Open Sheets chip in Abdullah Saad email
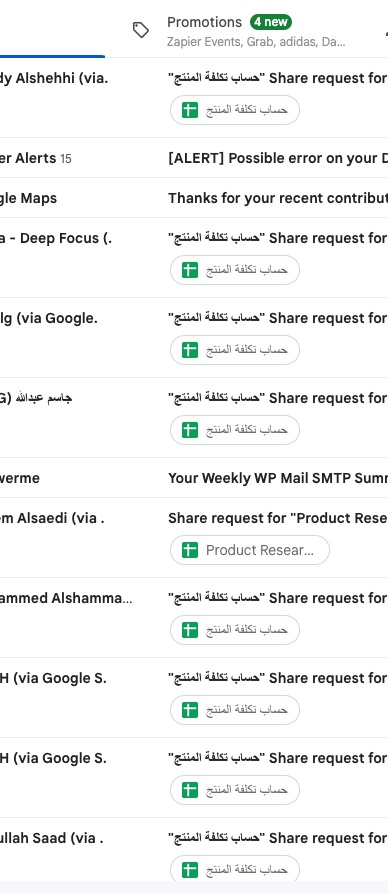This screenshot has width=388, height=894. pos(235,869)
